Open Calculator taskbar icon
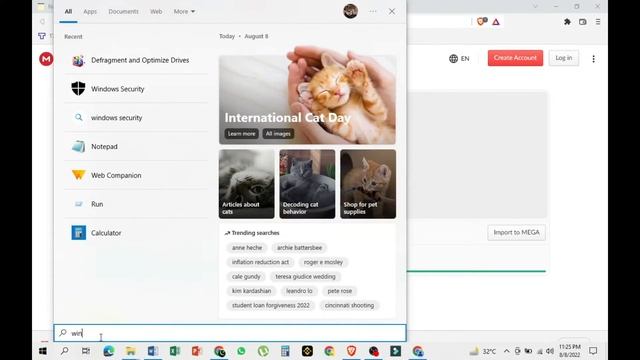 tap(285, 351)
